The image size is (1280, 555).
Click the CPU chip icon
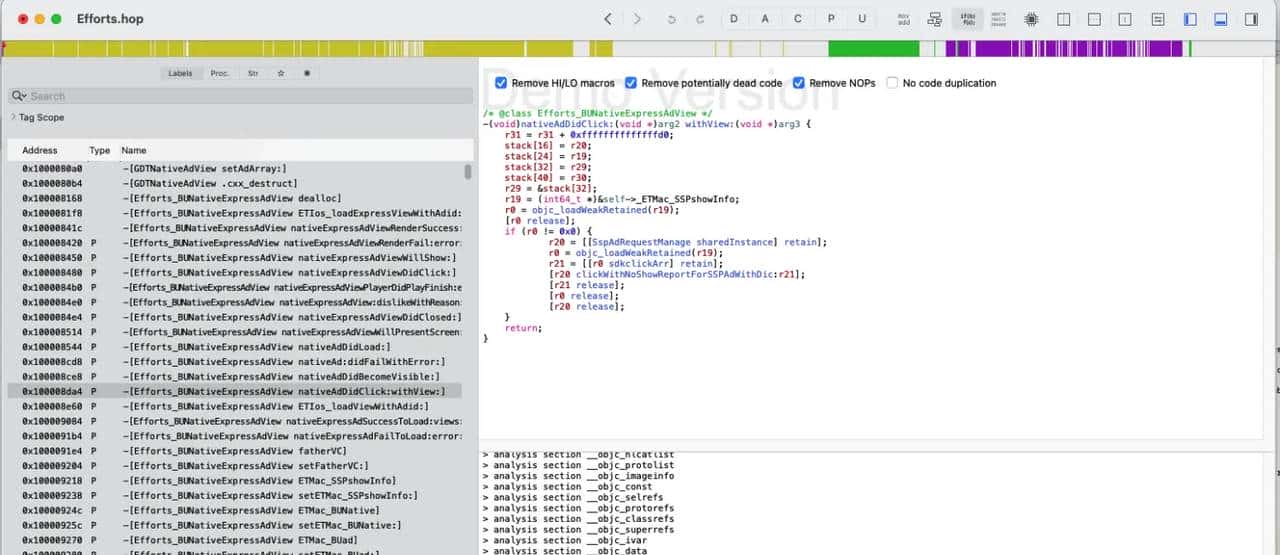pos(1030,19)
